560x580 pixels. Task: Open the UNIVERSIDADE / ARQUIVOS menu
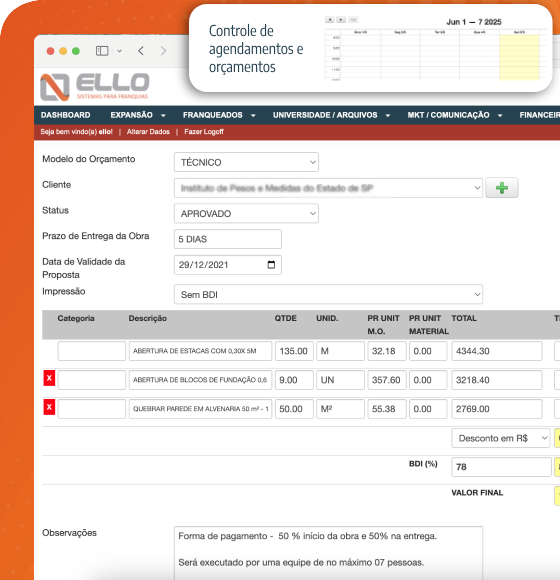(331, 115)
